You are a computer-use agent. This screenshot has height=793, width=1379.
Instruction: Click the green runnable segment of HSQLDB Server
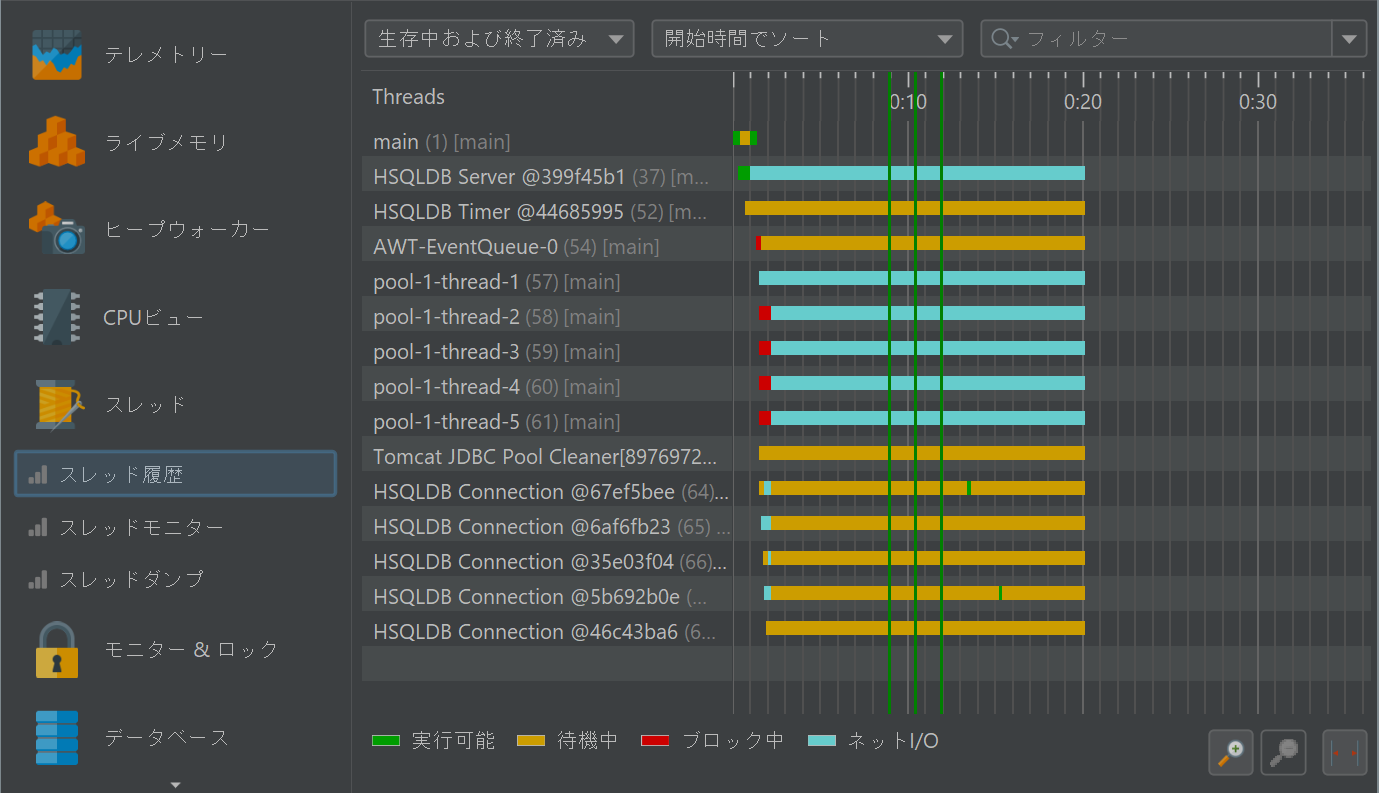point(744,173)
